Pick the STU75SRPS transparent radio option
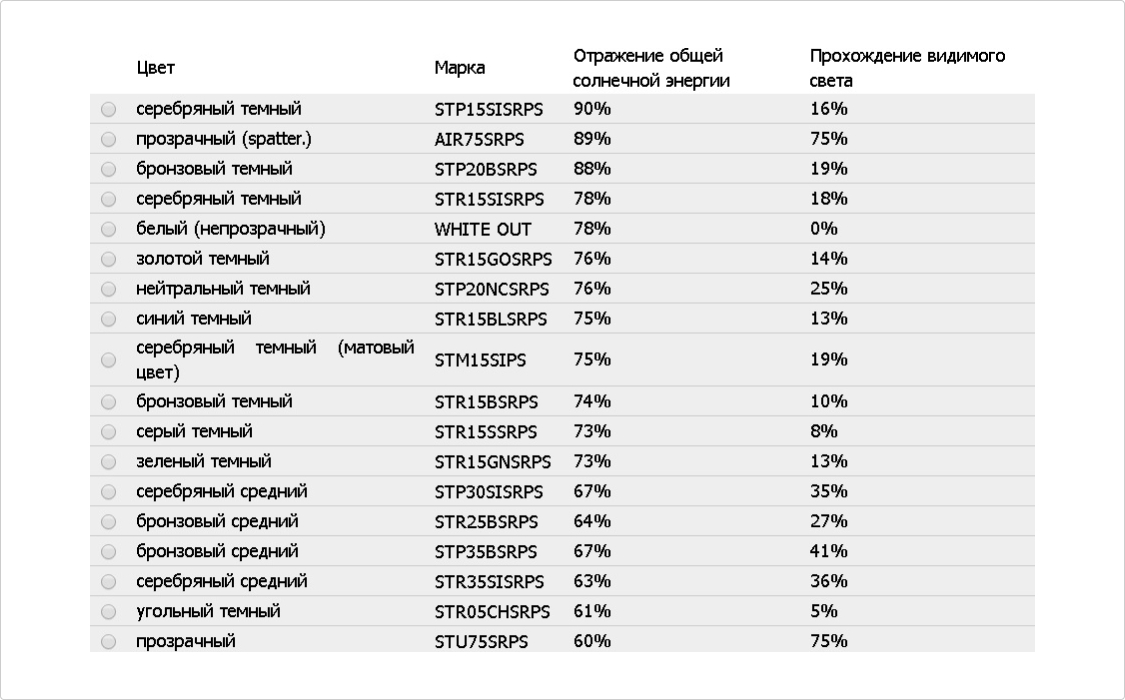This screenshot has height=700, width=1125. (108, 642)
